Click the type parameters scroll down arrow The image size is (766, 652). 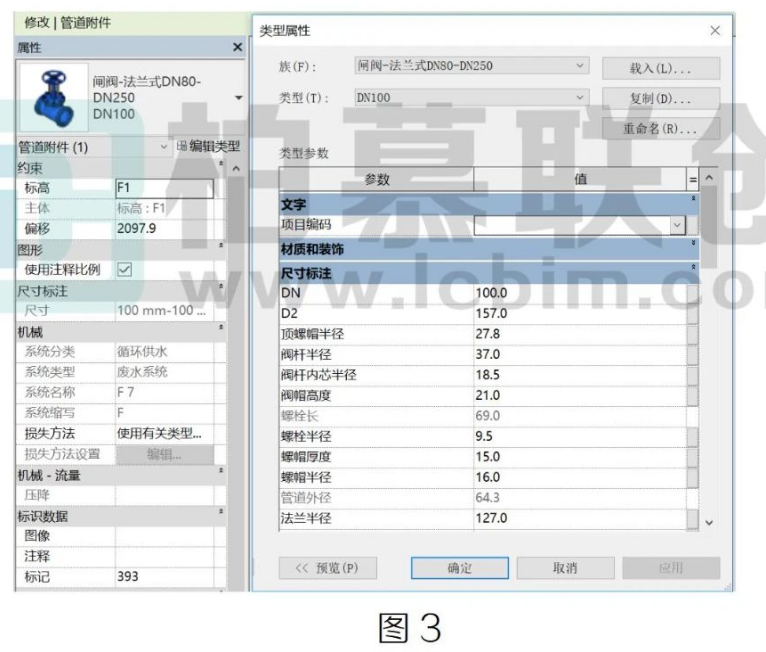(x=709, y=523)
